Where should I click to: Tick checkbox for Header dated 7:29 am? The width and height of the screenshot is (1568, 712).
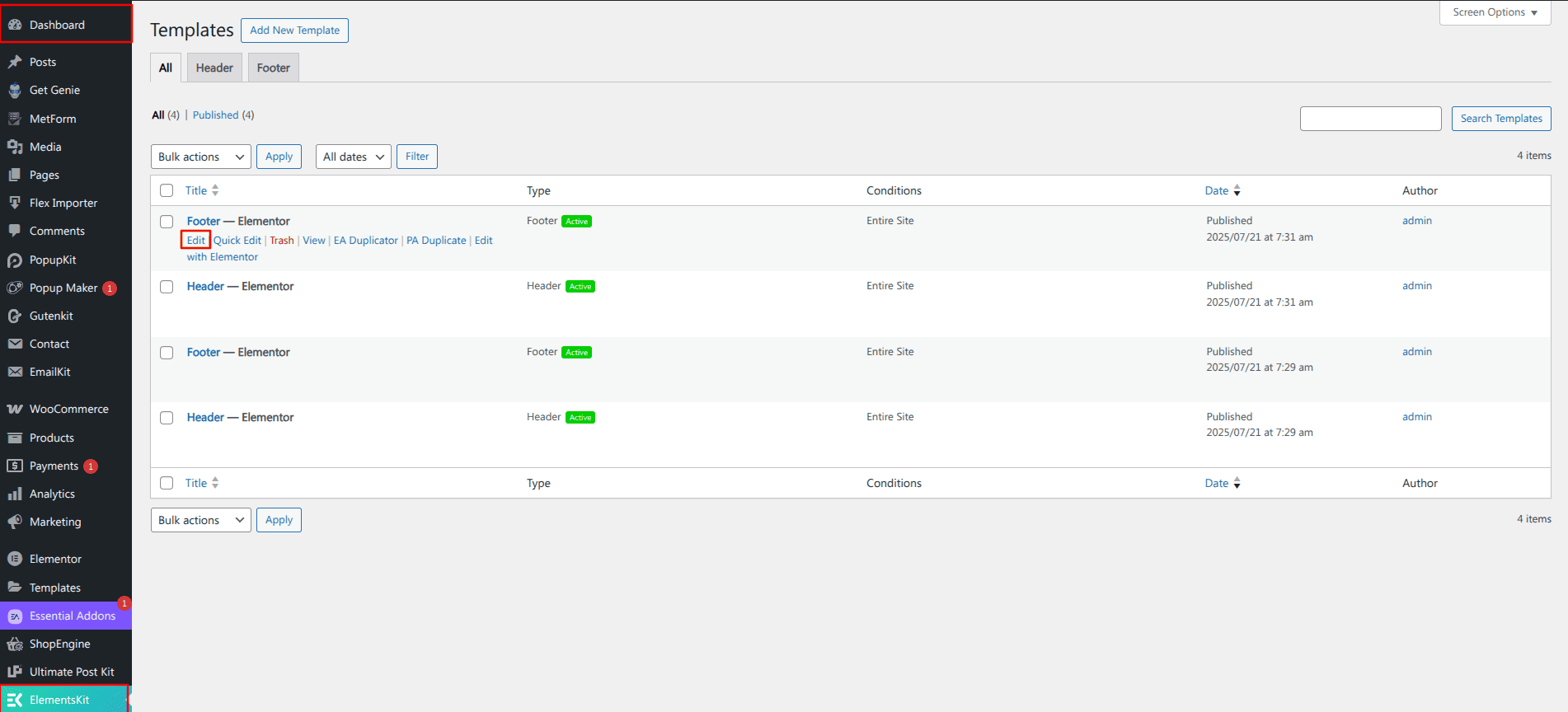pyautogui.click(x=167, y=418)
